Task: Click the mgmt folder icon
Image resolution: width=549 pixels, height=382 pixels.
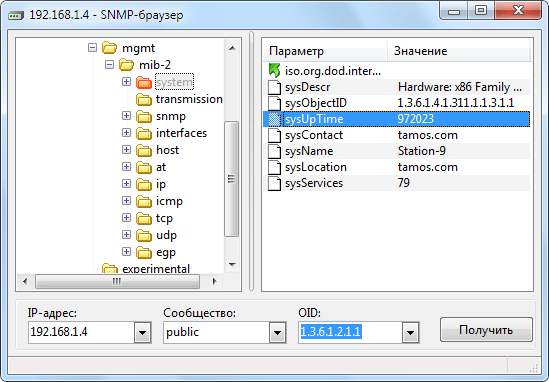Action: [109, 48]
